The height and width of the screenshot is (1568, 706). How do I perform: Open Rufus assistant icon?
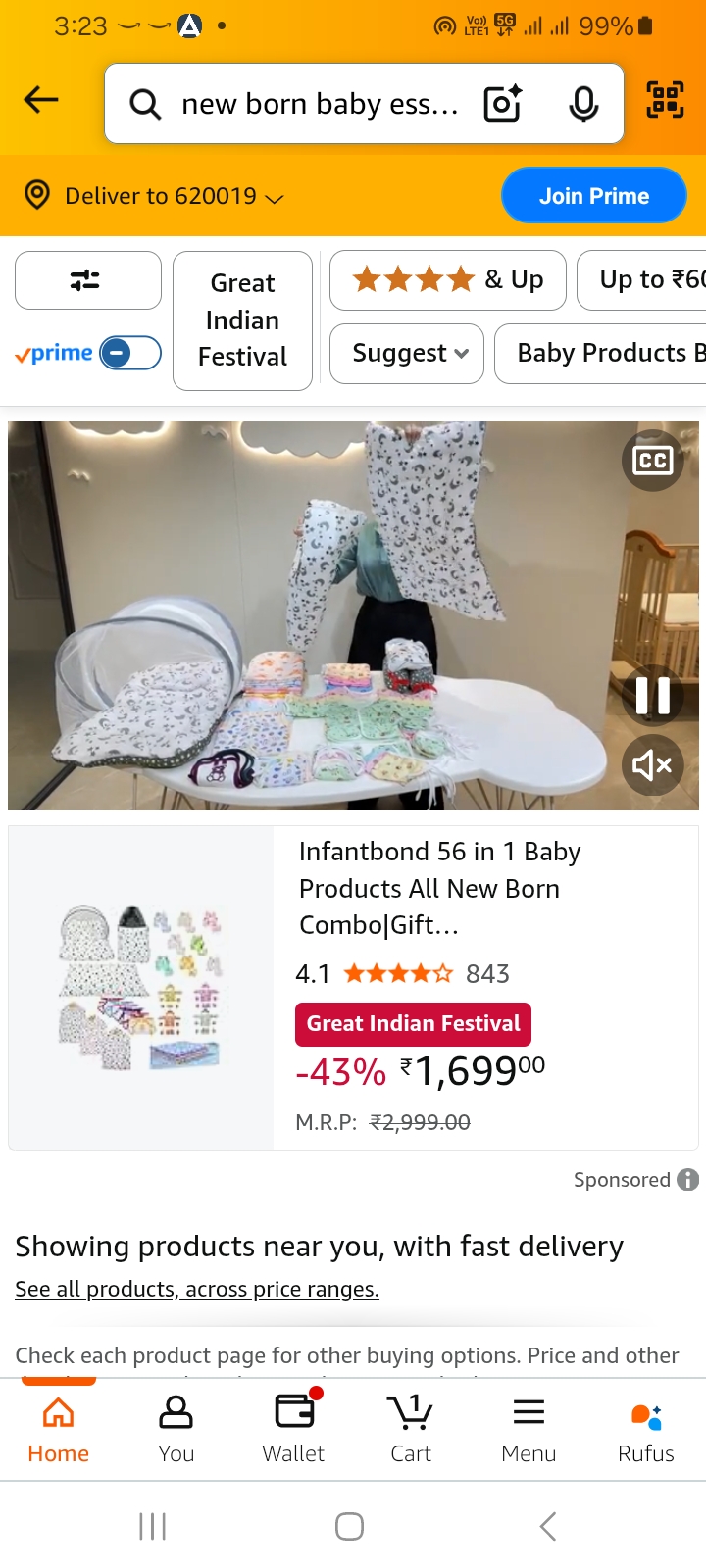click(x=646, y=1430)
